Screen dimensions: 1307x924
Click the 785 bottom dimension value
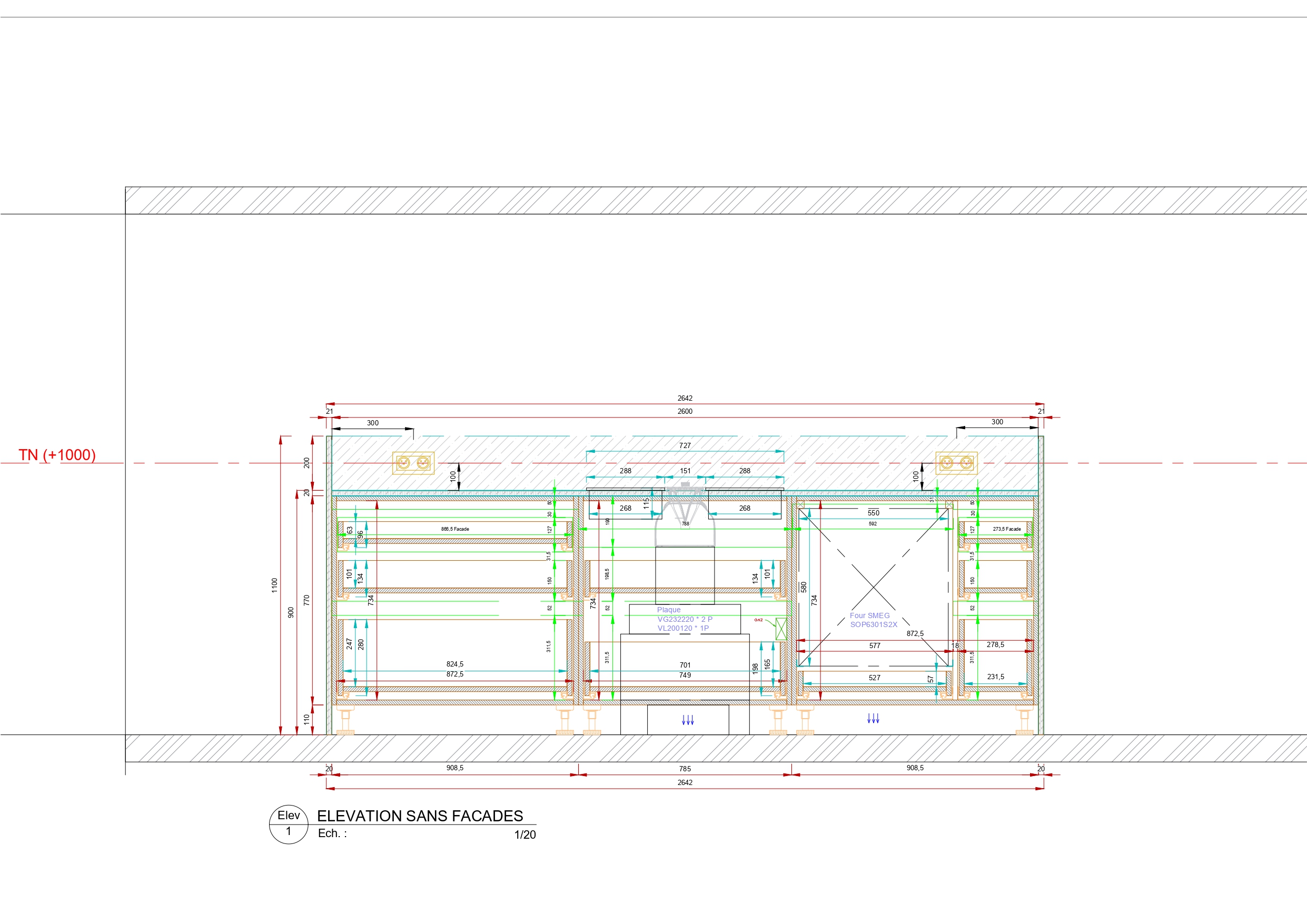[685, 769]
